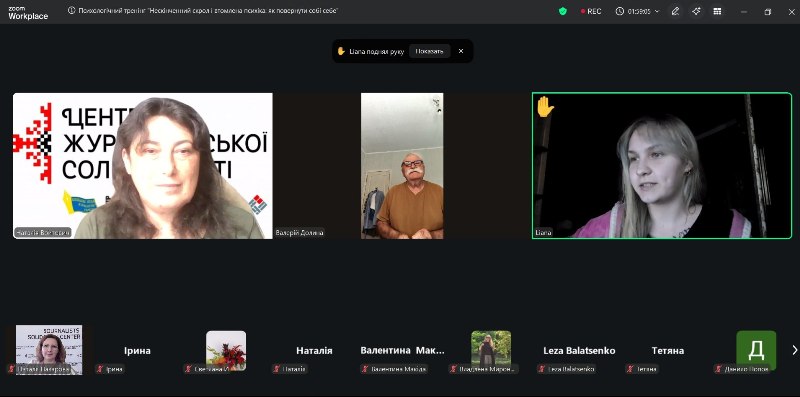This screenshot has width=800, height=397.
Task: Click muted mic icon on garden-photo tile
Action: (454, 369)
